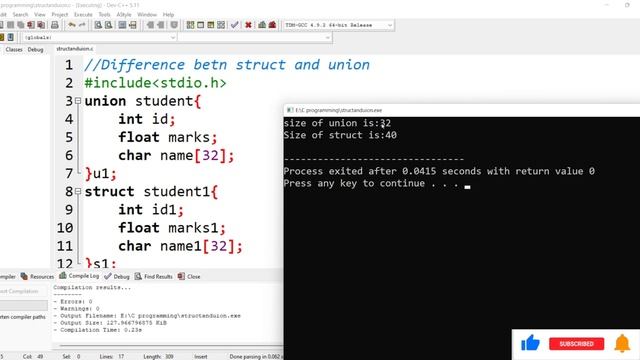The height and width of the screenshot is (360, 640).
Task: Click the Compile Log chart icon
Action: coord(62,276)
